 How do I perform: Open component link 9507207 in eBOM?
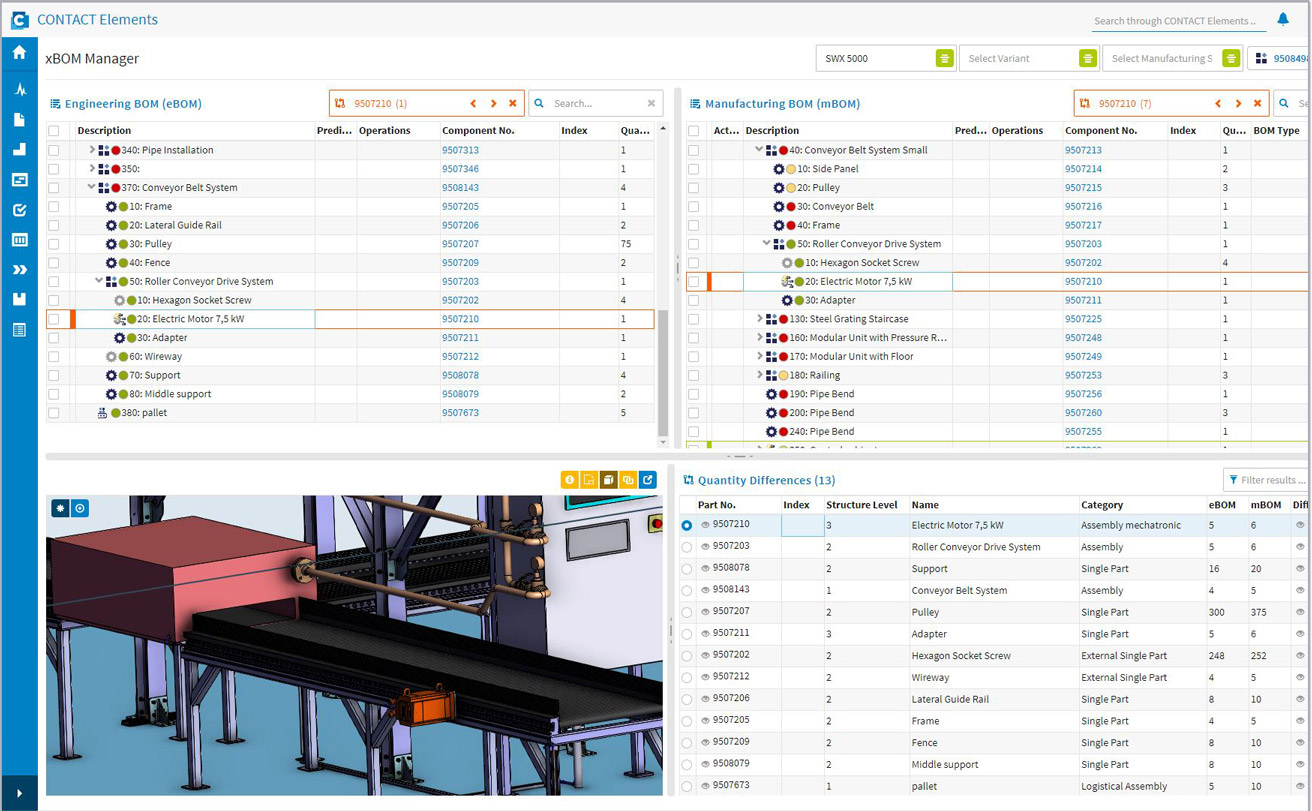click(460, 244)
